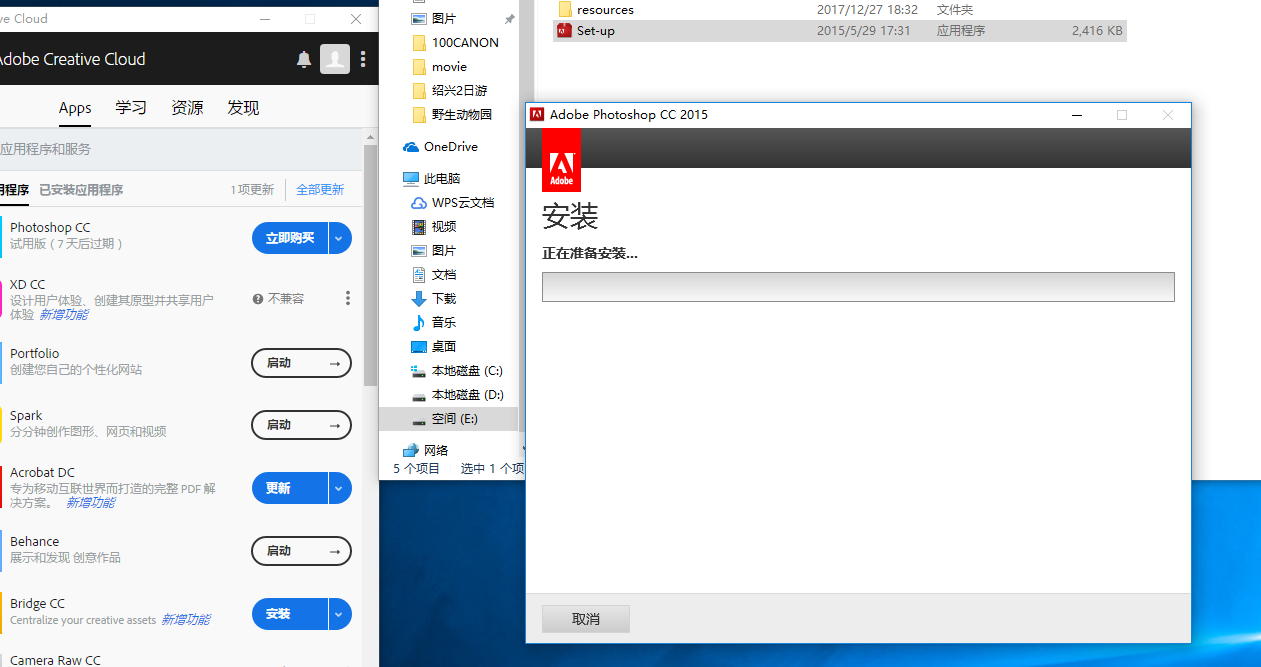Image resolution: width=1261 pixels, height=667 pixels.
Task: Click the Creative Cloud app list scrollbar
Action: coord(371,265)
